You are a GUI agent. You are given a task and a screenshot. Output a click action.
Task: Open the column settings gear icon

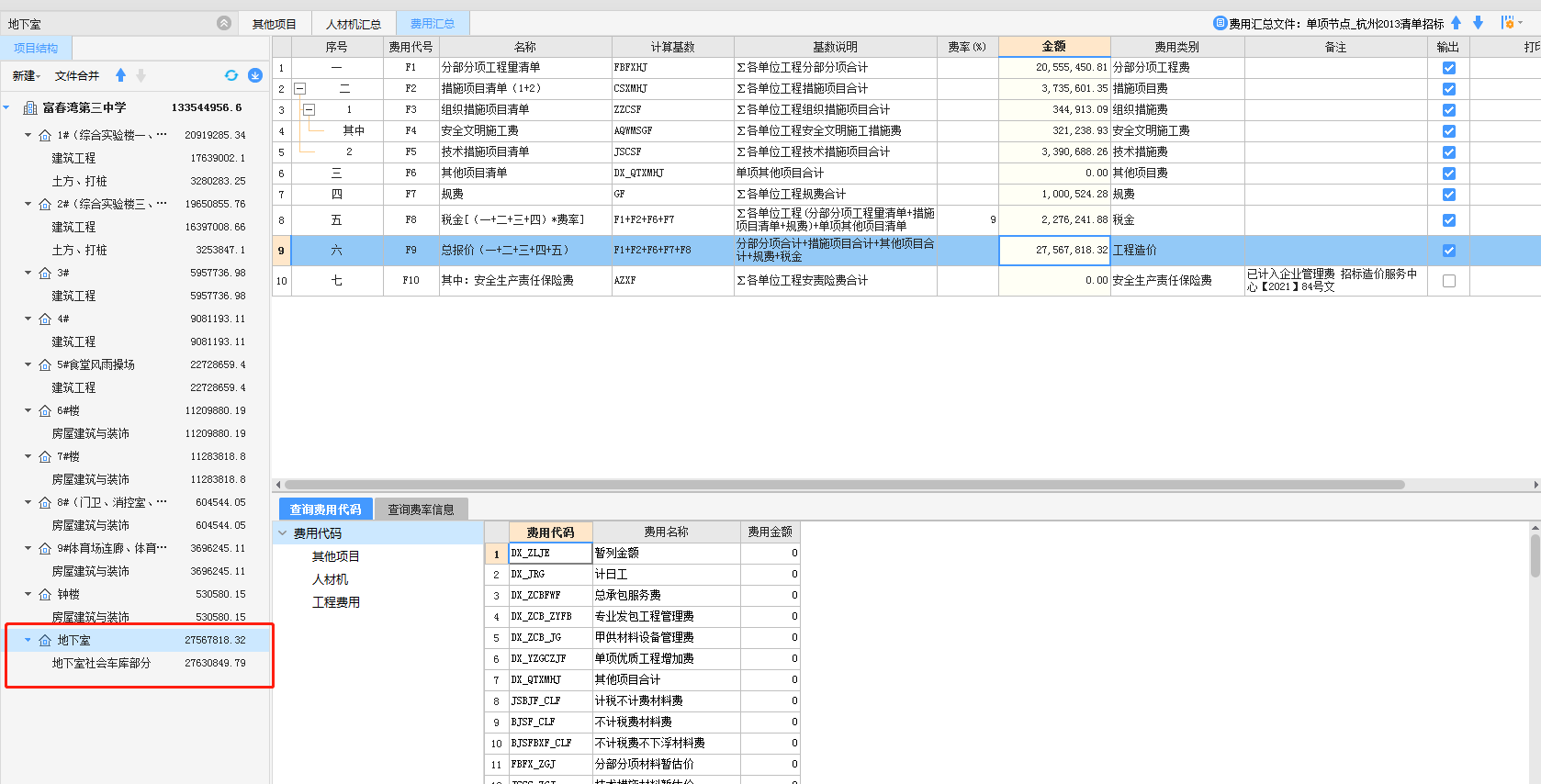point(1507,23)
